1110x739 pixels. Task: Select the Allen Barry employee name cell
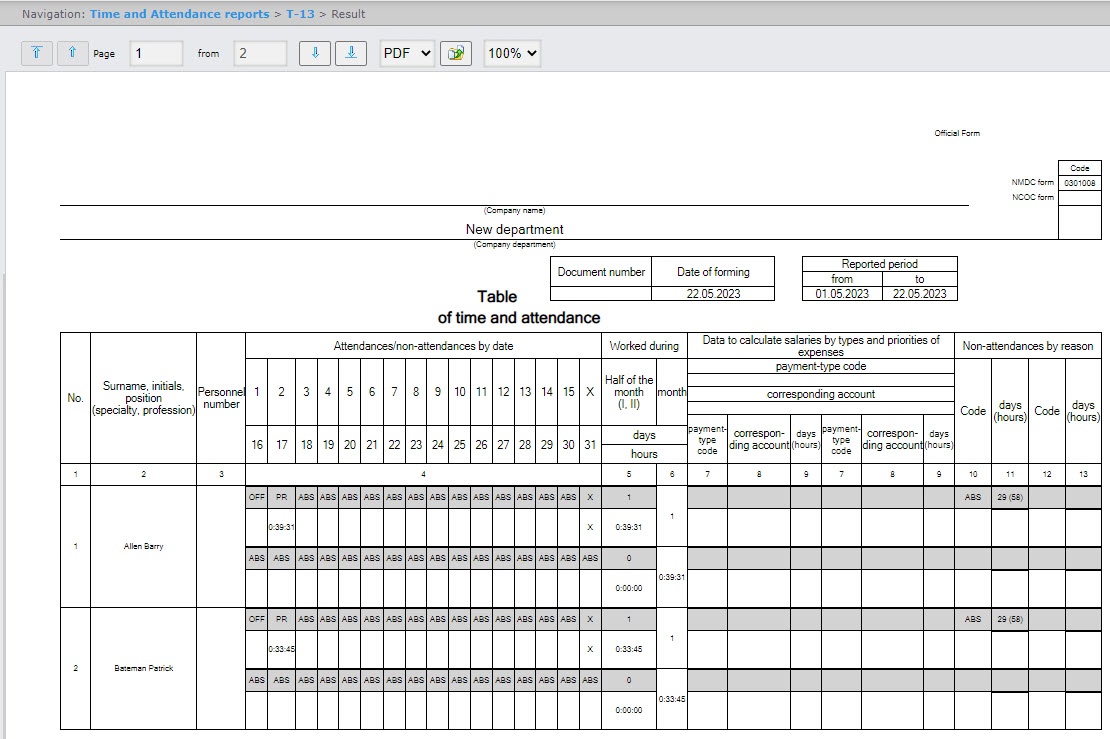[143, 547]
